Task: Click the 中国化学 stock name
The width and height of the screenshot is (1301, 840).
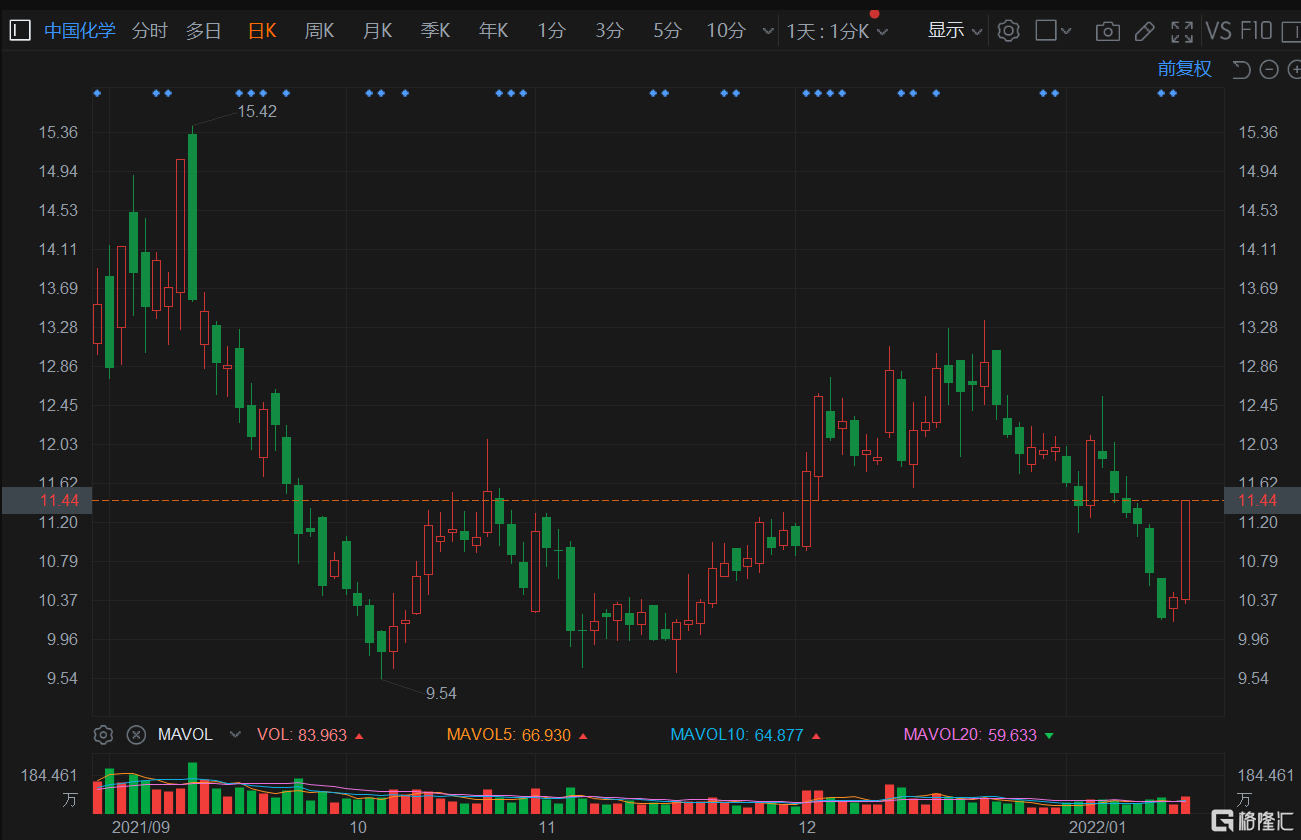Action: 79,31
